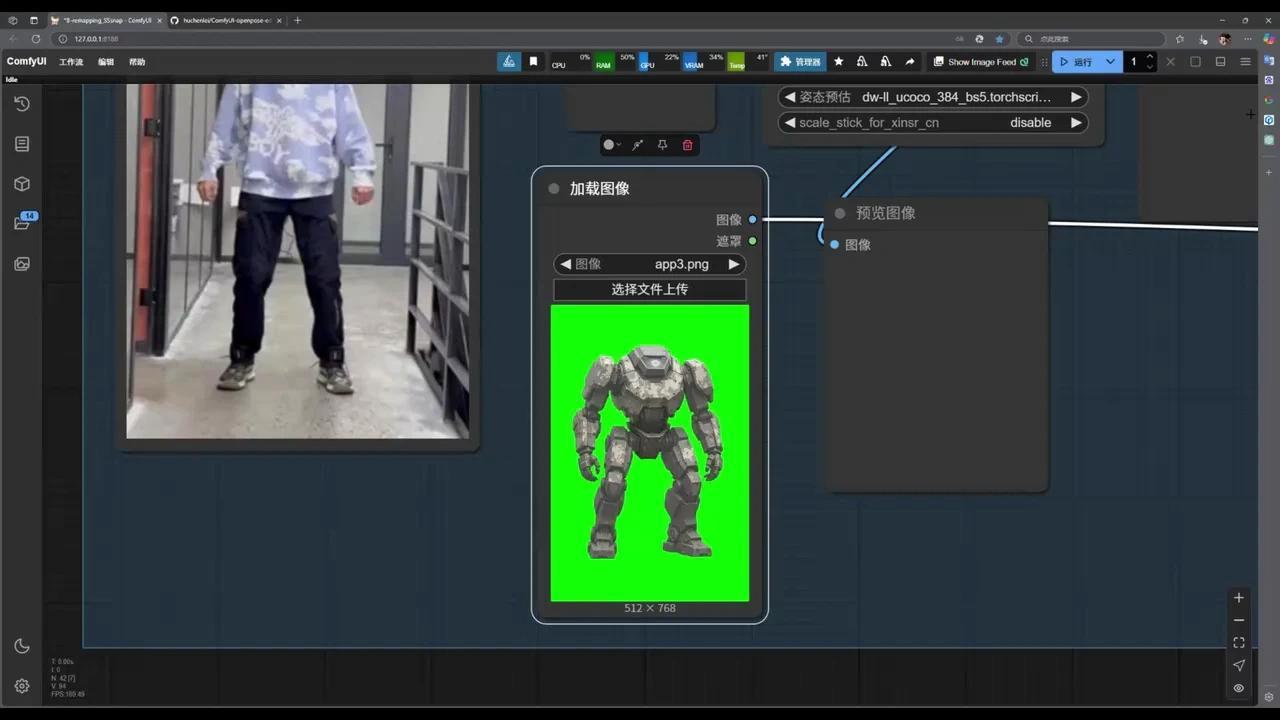
Task: Collapse the 加载图像 node via its dot
Action: point(554,189)
